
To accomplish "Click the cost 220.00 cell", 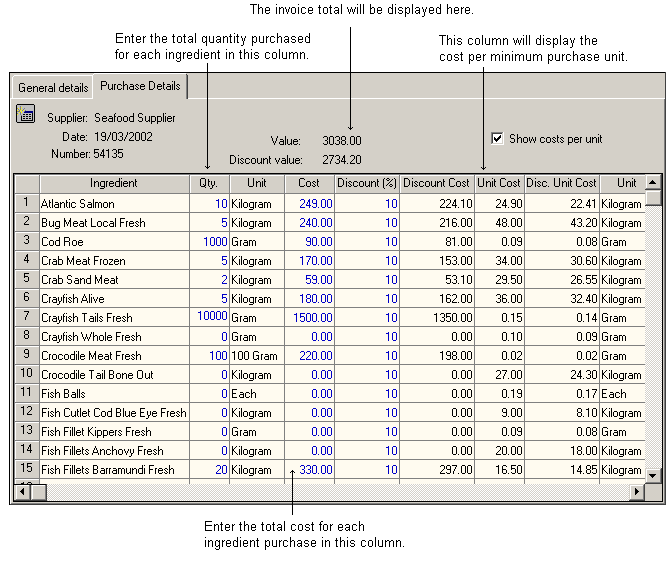I will [309, 356].
